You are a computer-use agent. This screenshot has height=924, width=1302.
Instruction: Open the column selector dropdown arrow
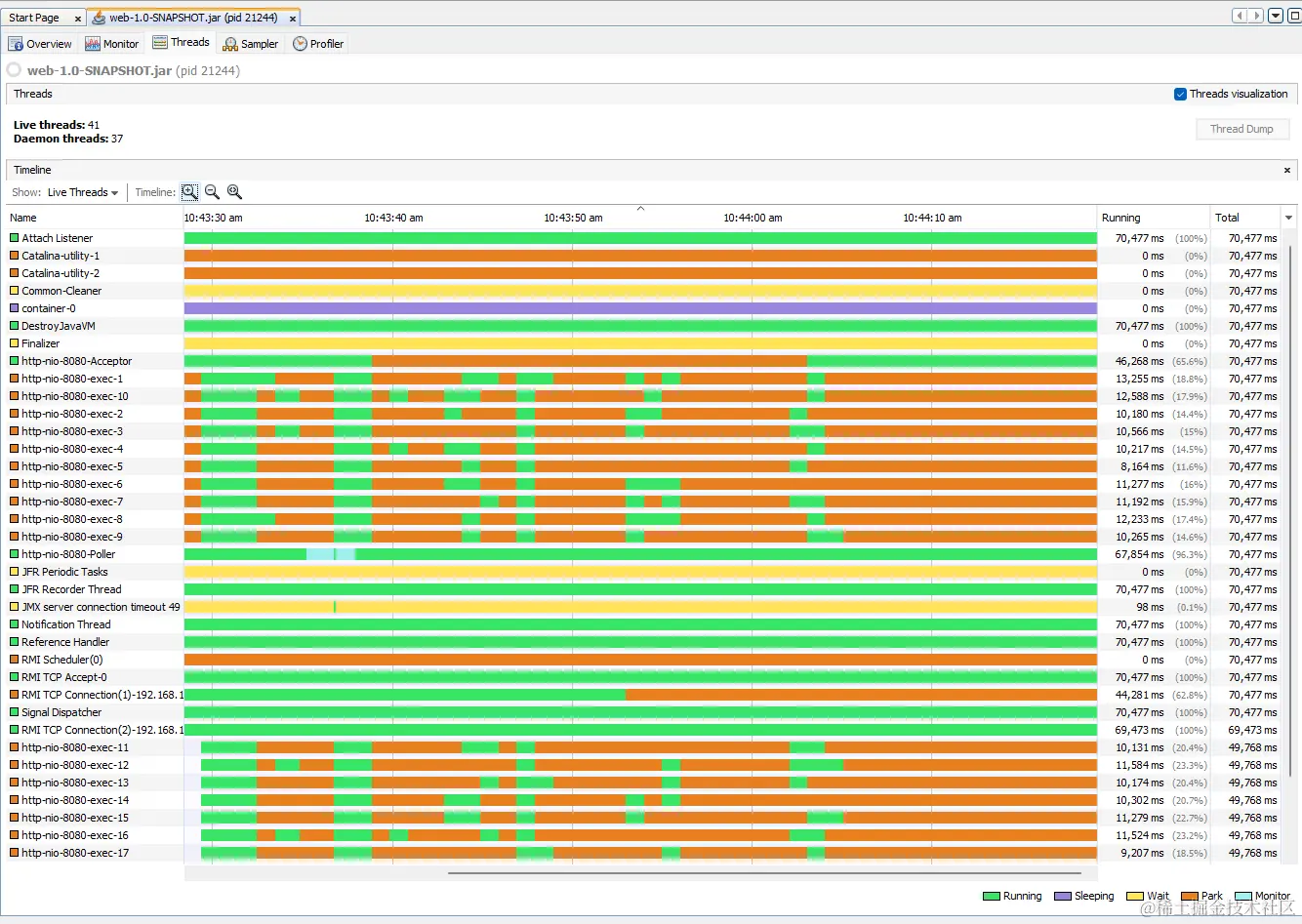coord(1288,218)
